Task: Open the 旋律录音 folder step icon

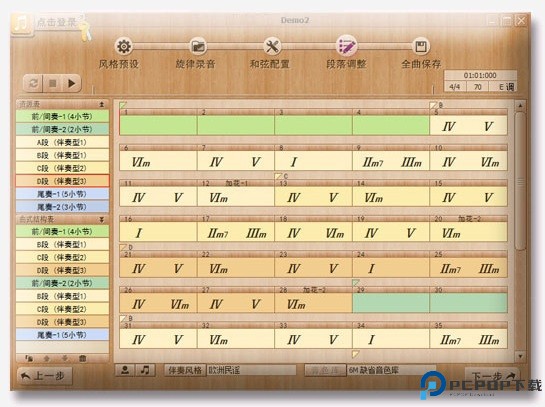Action: (x=198, y=46)
